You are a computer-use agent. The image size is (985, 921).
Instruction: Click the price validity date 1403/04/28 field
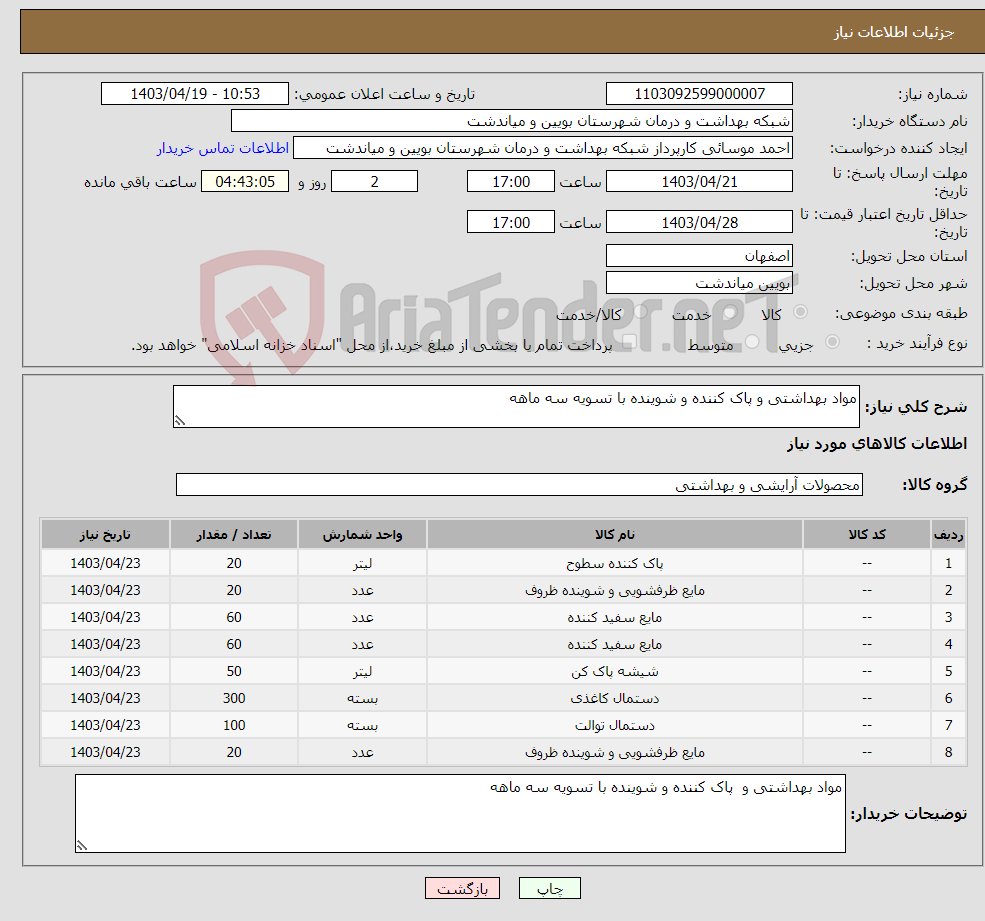[699, 222]
